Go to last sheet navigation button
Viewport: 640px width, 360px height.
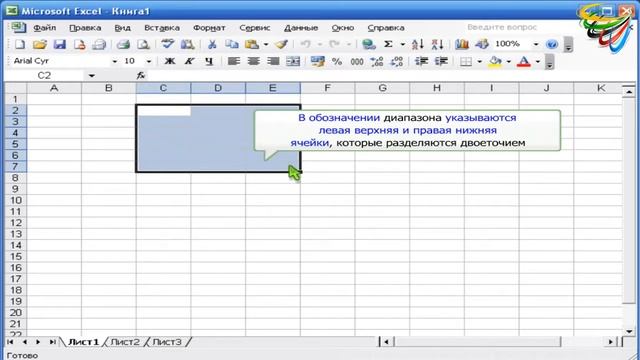tap(53, 342)
